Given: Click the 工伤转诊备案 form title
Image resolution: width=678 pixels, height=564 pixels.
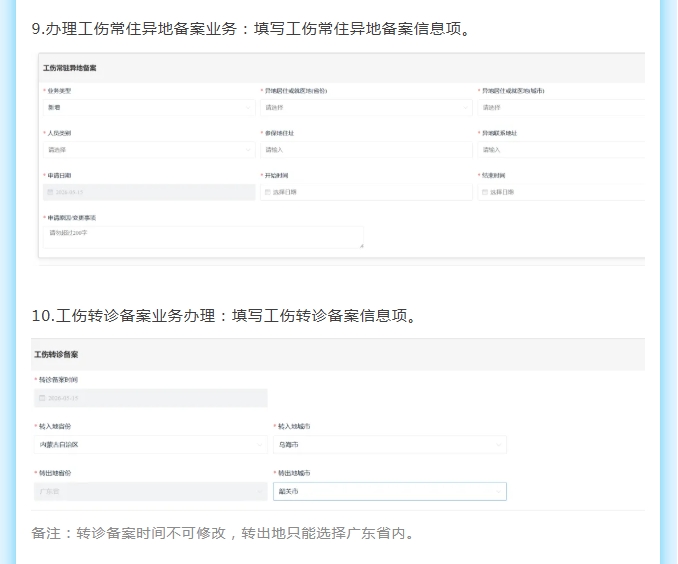Looking at the screenshot, I should point(56,354).
